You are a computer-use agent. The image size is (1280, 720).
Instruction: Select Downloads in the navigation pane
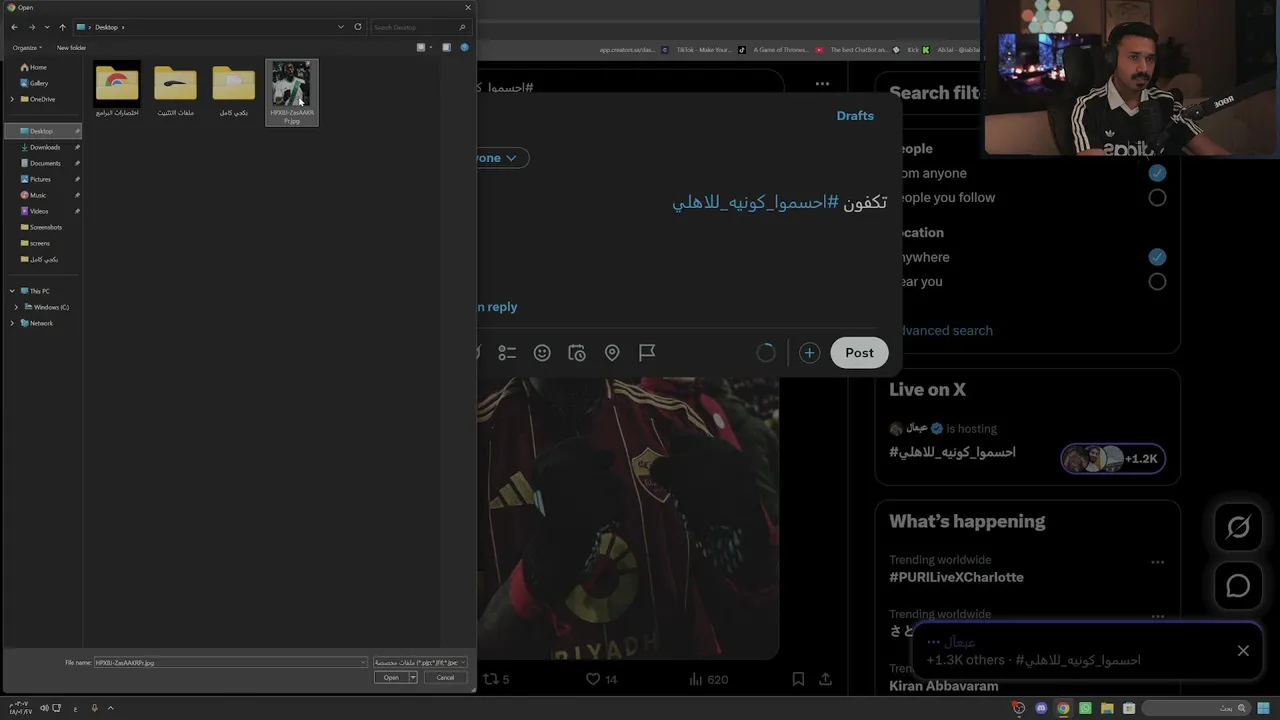click(41, 147)
